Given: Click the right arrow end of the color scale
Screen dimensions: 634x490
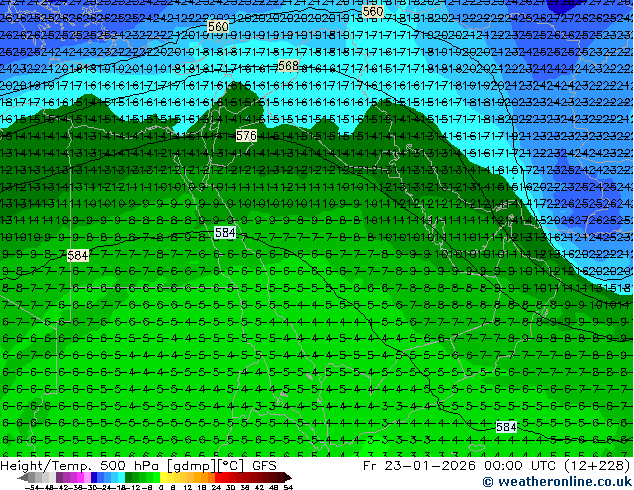Looking at the screenshot, I should click(288, 477).
